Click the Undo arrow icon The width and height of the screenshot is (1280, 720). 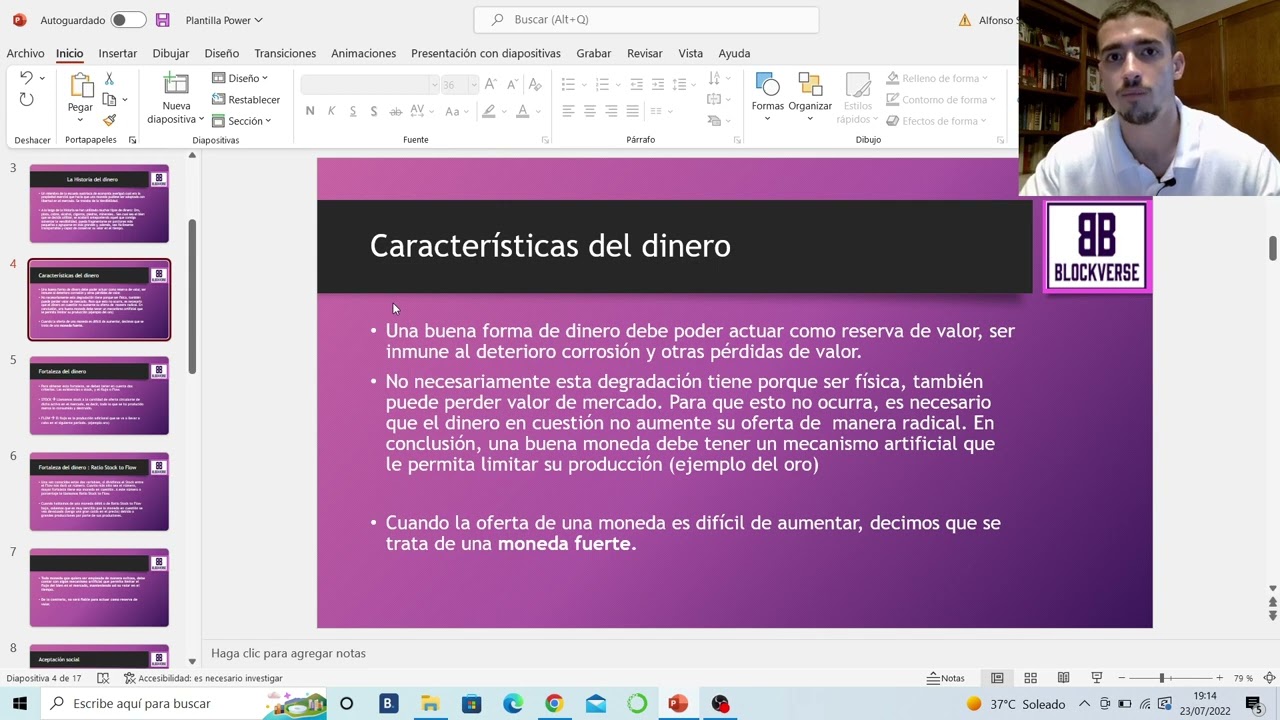pyautogui.click(x=26, y=78)
